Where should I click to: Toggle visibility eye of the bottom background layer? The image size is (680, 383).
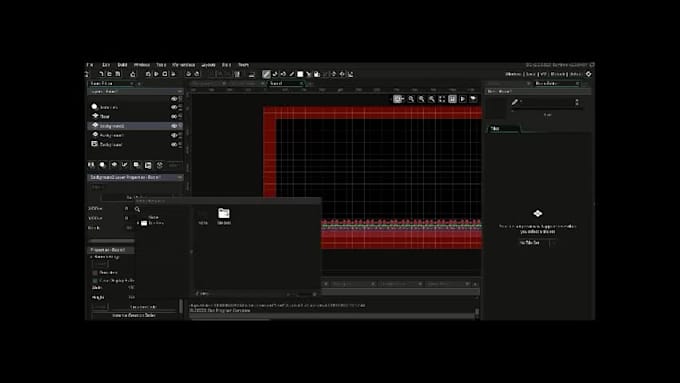174,144
